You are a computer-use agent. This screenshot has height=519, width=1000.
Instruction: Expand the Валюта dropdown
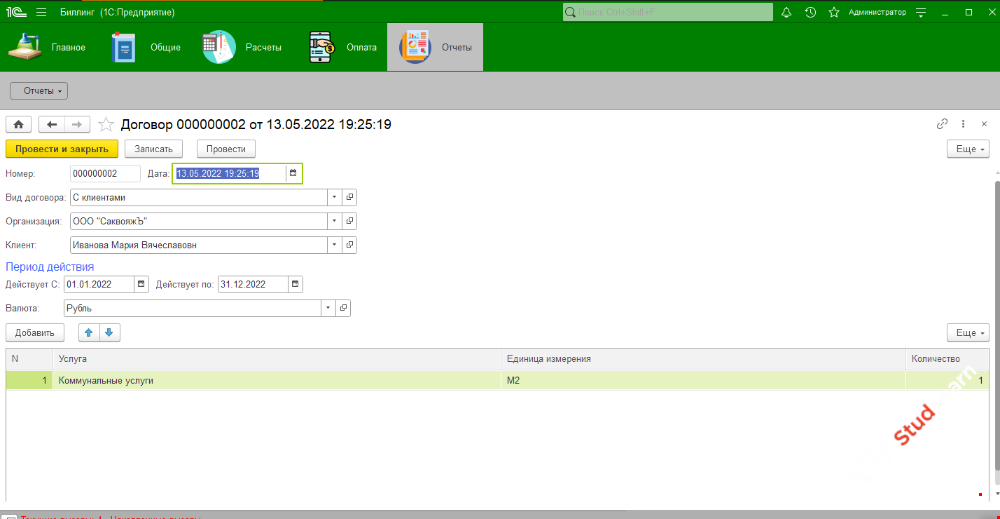click(327, 308)
